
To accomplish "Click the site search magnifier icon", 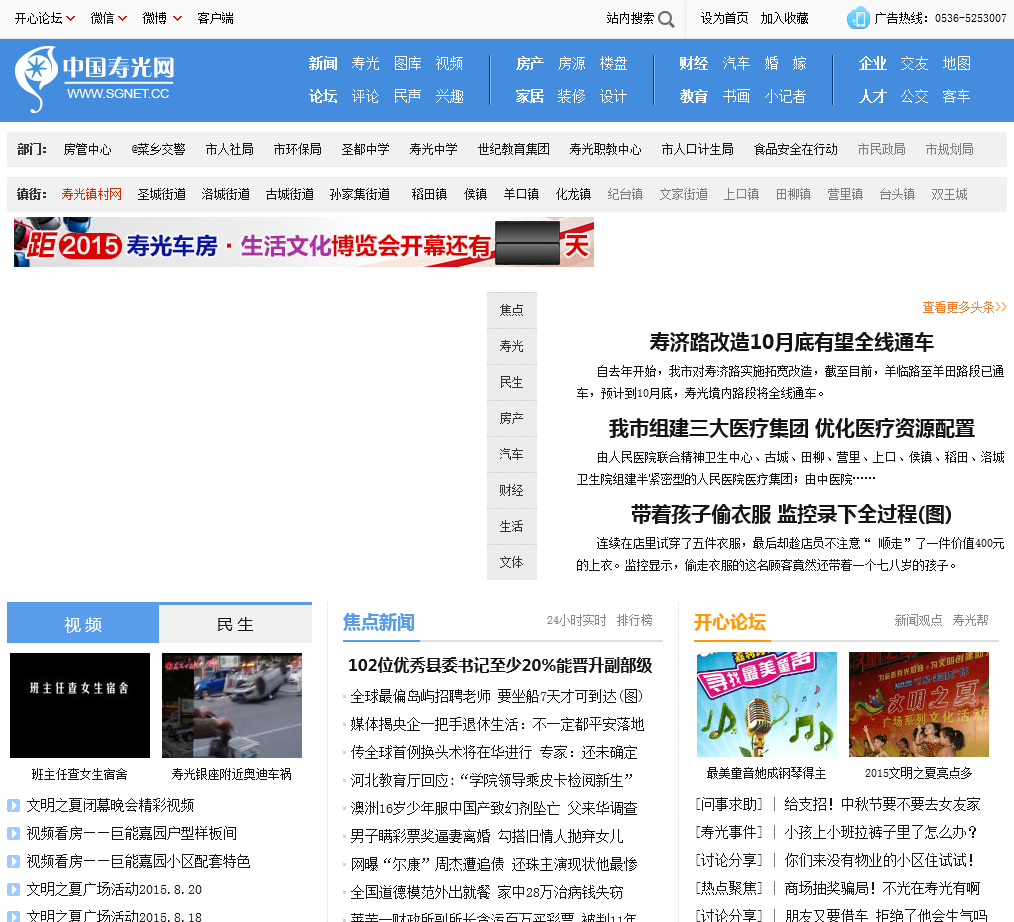I will click(x=666, y=19).
